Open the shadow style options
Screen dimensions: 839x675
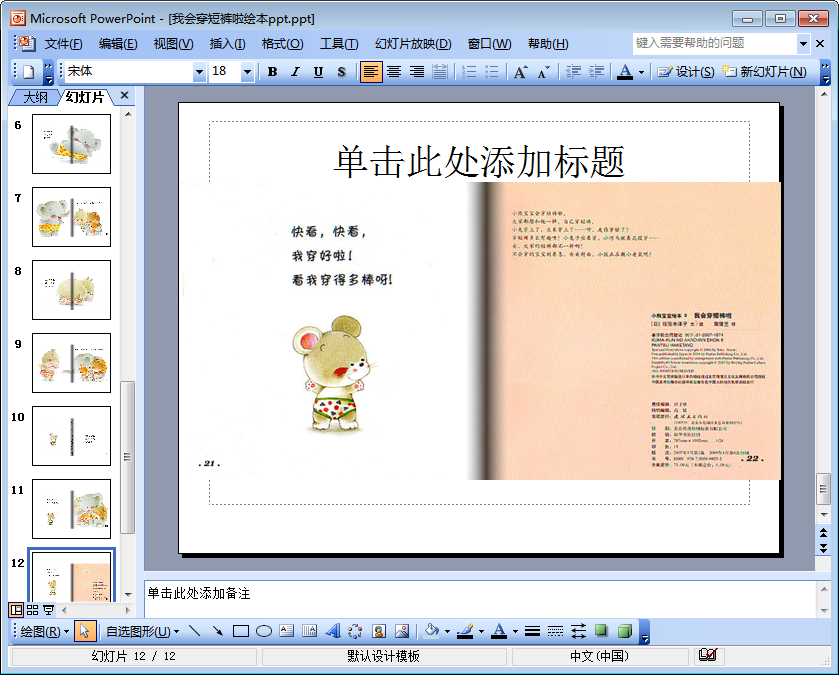pos(601,631)
